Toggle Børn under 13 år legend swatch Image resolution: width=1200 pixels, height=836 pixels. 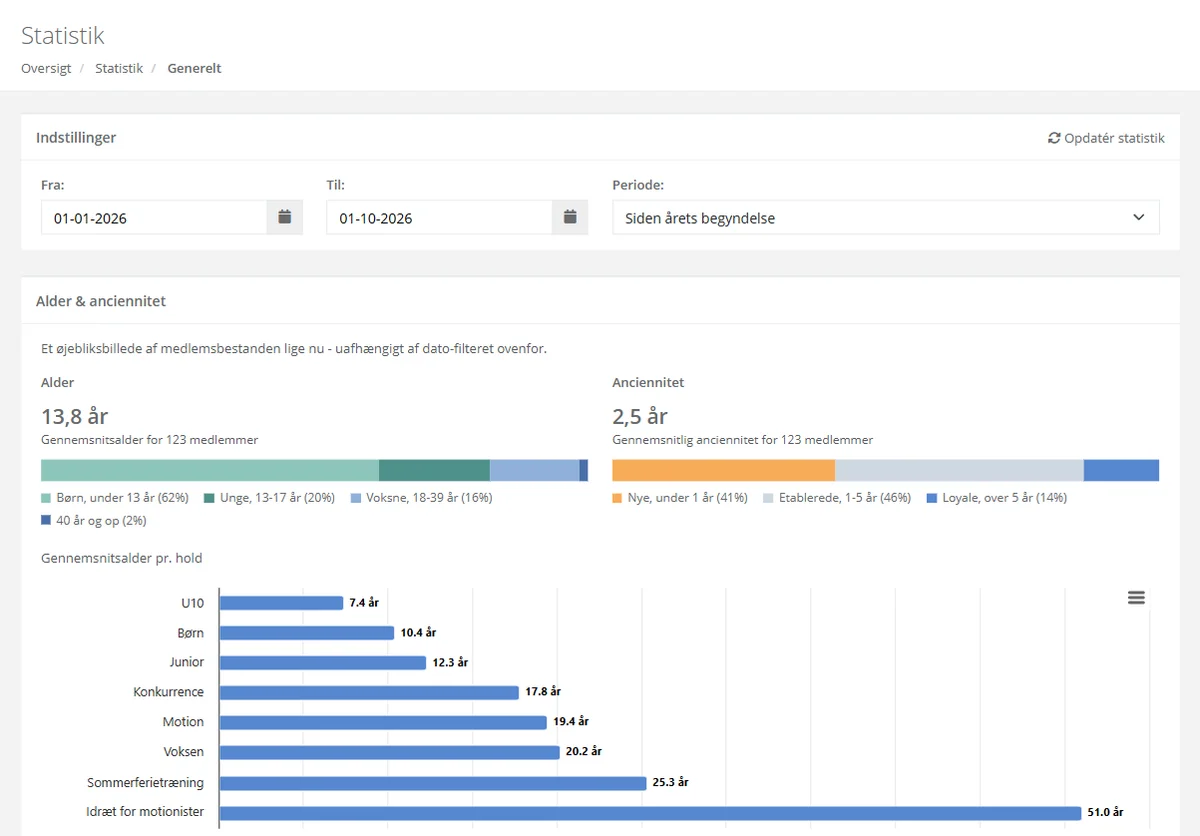coord(46,498)
